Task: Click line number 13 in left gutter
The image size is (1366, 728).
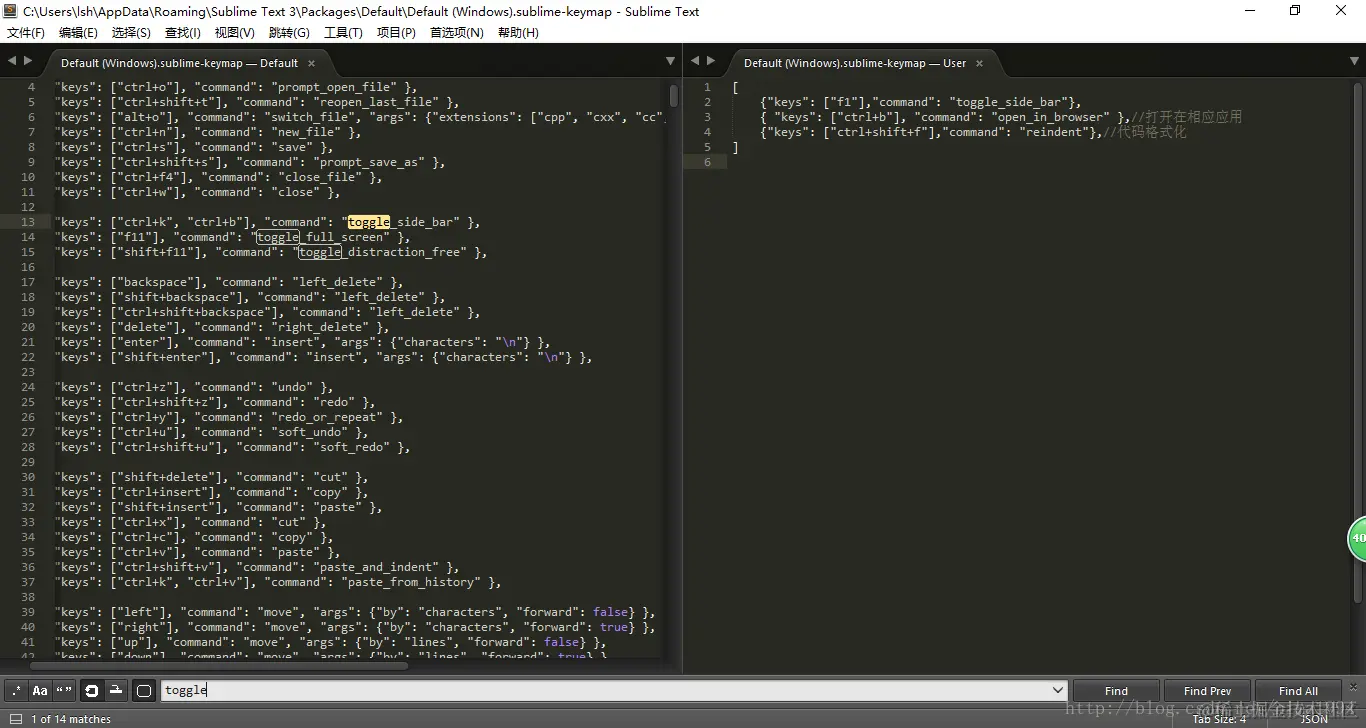Action: (28, 222)
